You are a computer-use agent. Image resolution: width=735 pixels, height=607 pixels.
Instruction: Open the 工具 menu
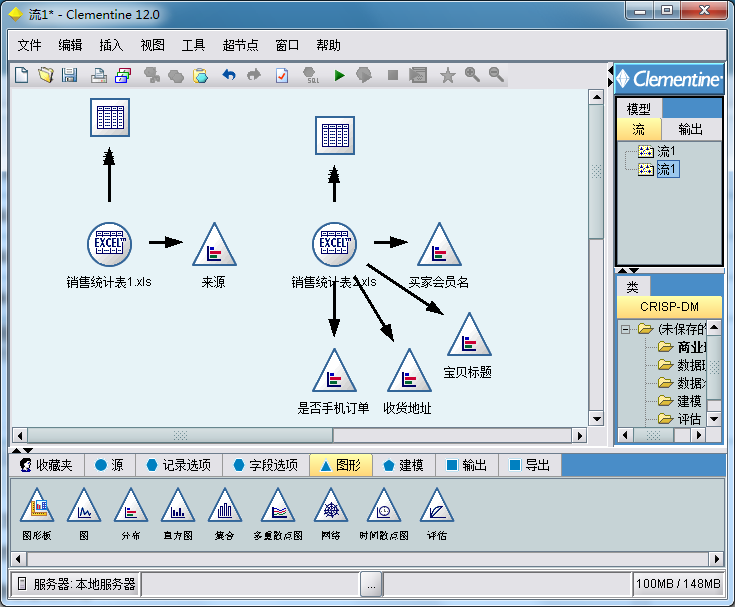pos(193,45)
